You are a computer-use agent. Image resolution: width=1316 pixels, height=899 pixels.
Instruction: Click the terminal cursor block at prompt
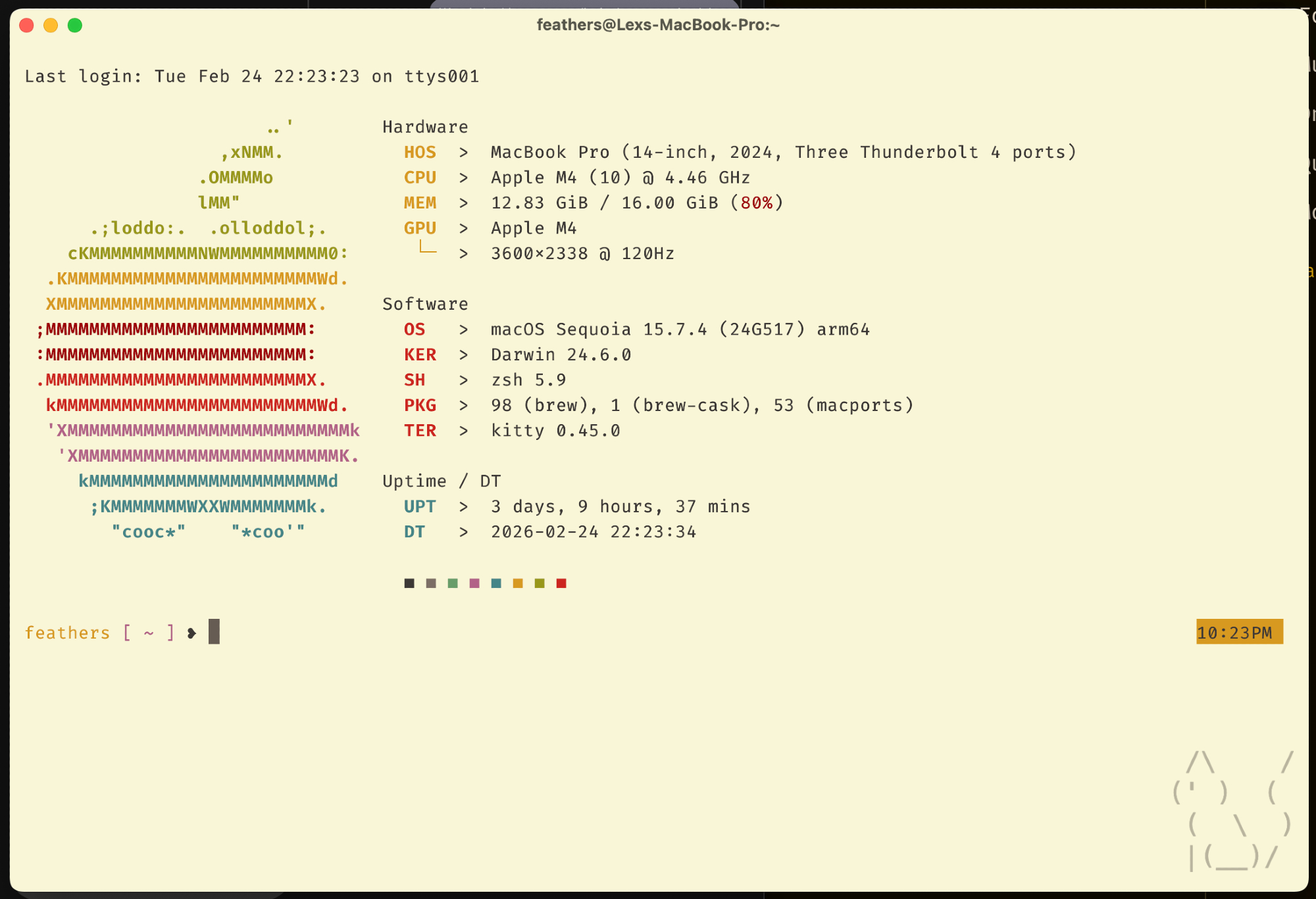[214, 632]
